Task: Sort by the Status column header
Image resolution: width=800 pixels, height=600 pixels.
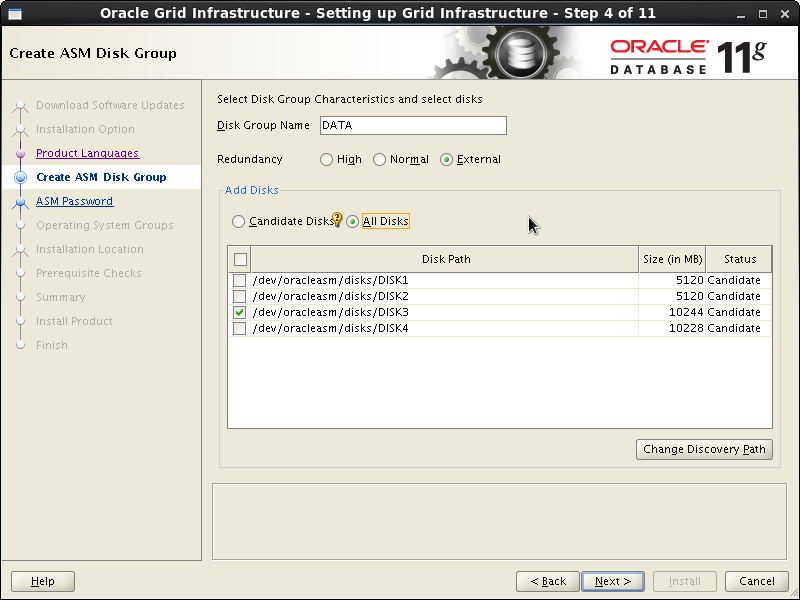Action: 739,259
